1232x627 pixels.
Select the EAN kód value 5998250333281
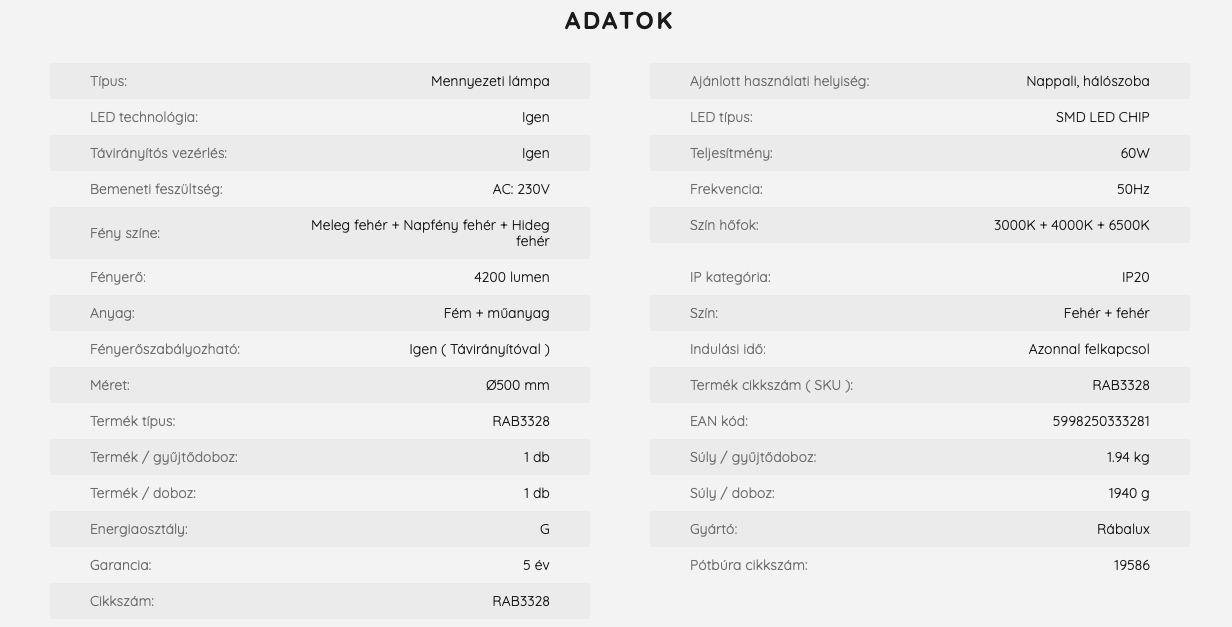[1101, 421]
